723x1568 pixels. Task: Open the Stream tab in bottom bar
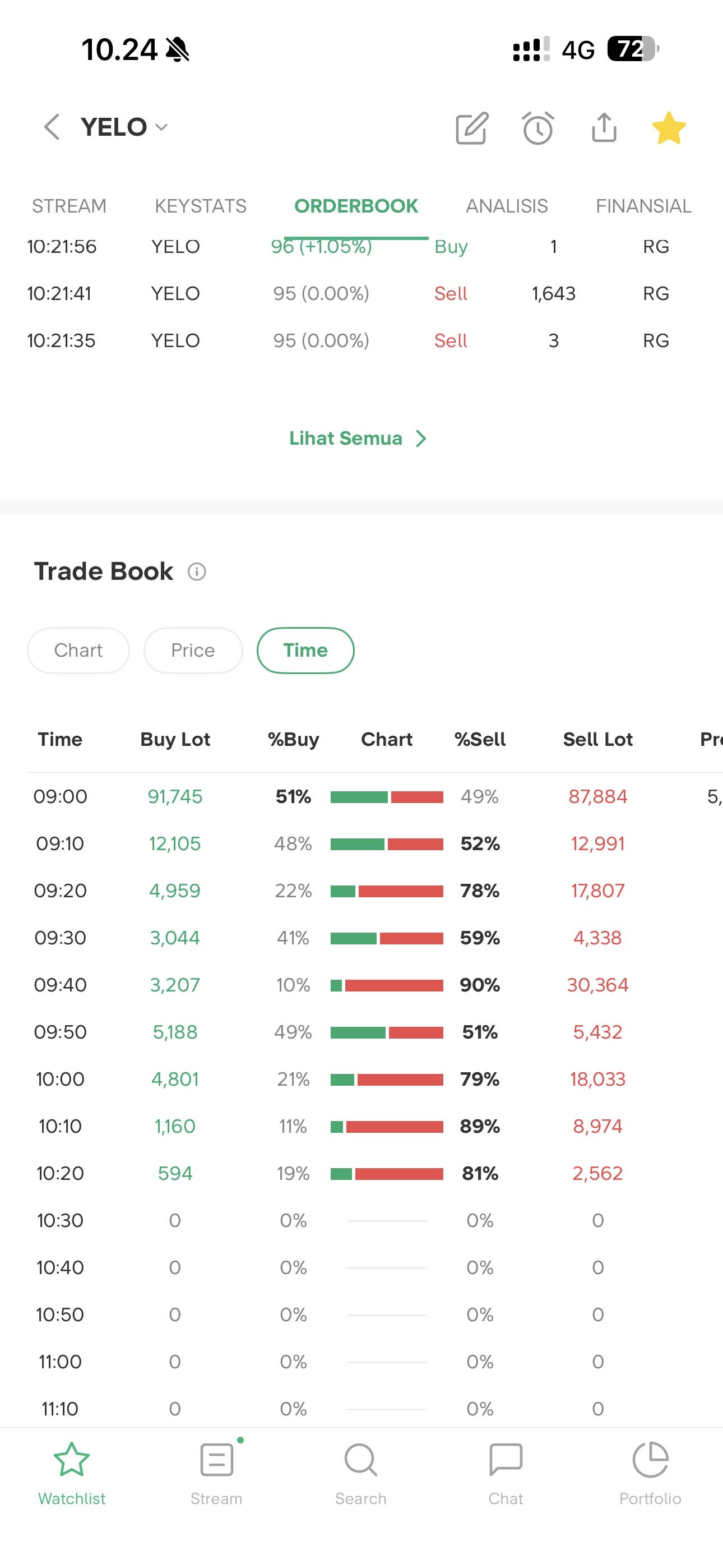217,1470
